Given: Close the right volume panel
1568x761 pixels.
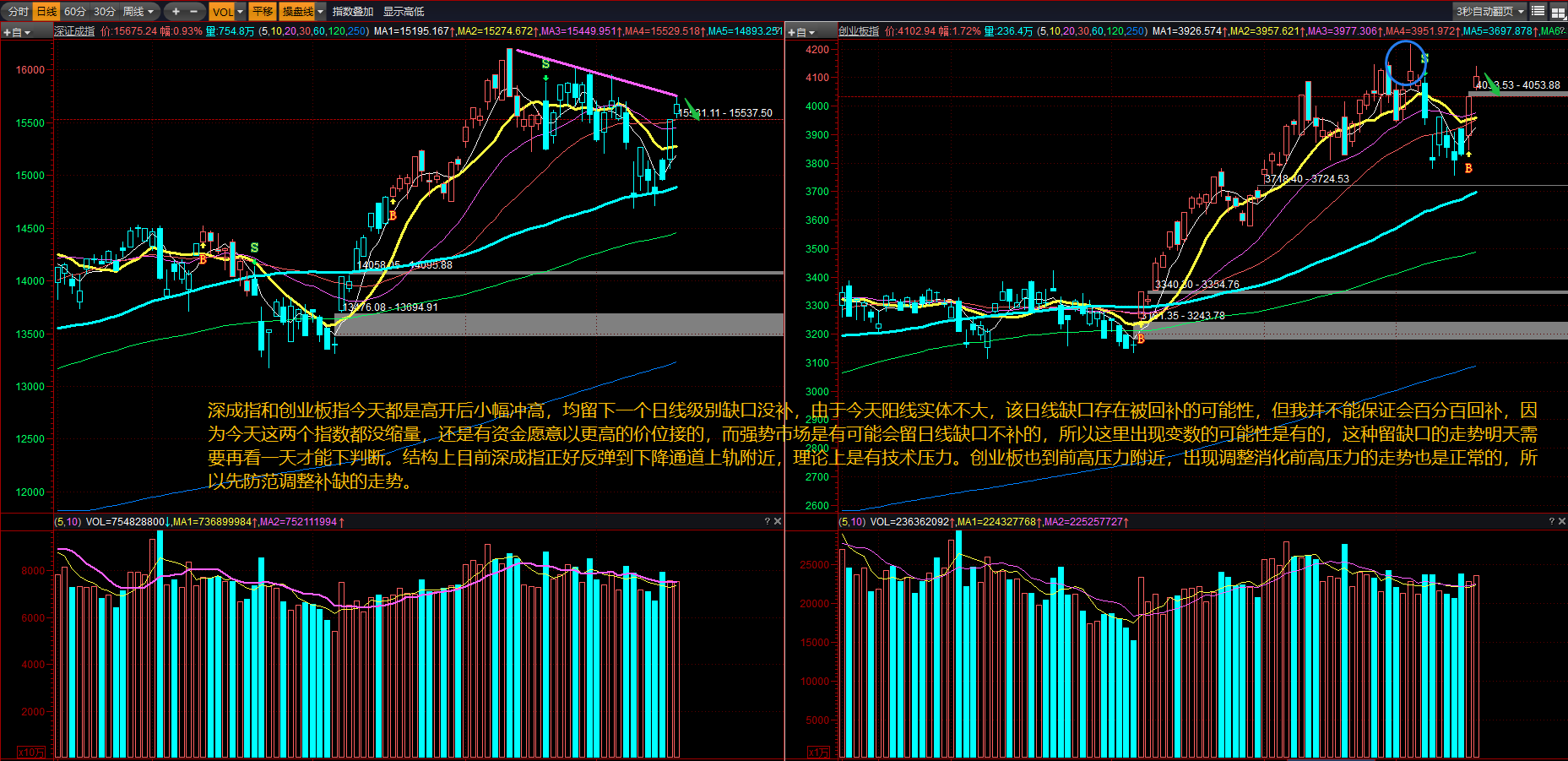Looking at the screenshot, I should coord(1562,522).
